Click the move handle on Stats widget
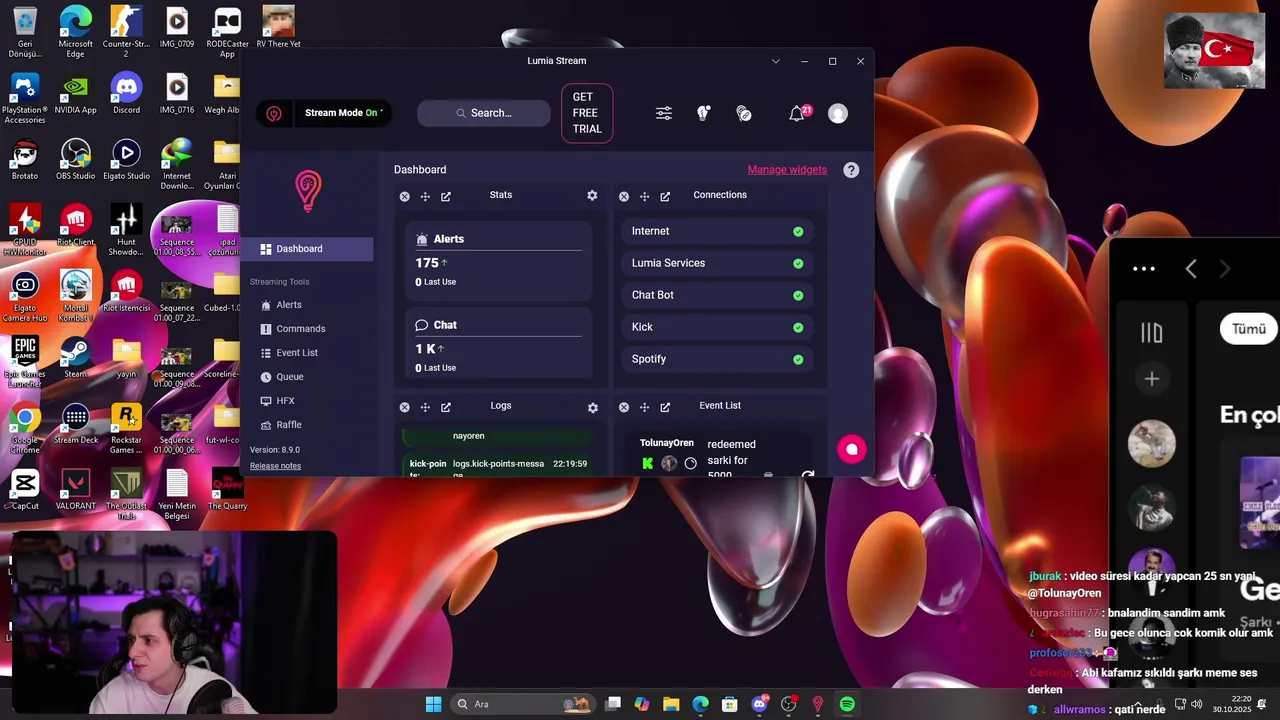 click(x=425, y=196)
